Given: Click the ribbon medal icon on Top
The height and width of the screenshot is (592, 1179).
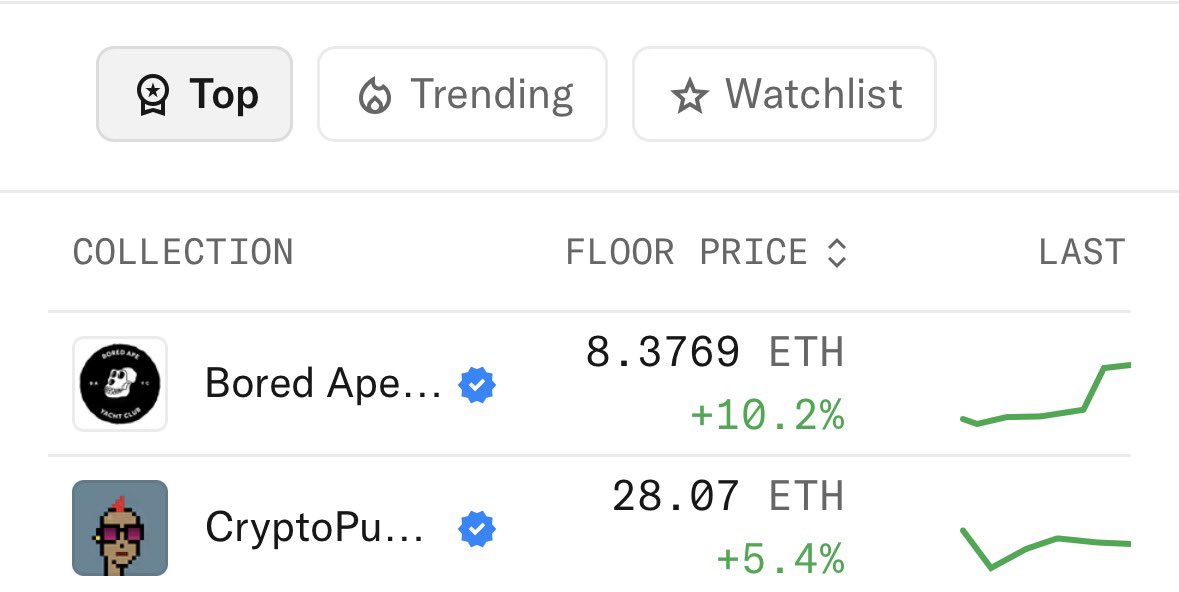Looking at the screenshot, I should coord(152,96).
